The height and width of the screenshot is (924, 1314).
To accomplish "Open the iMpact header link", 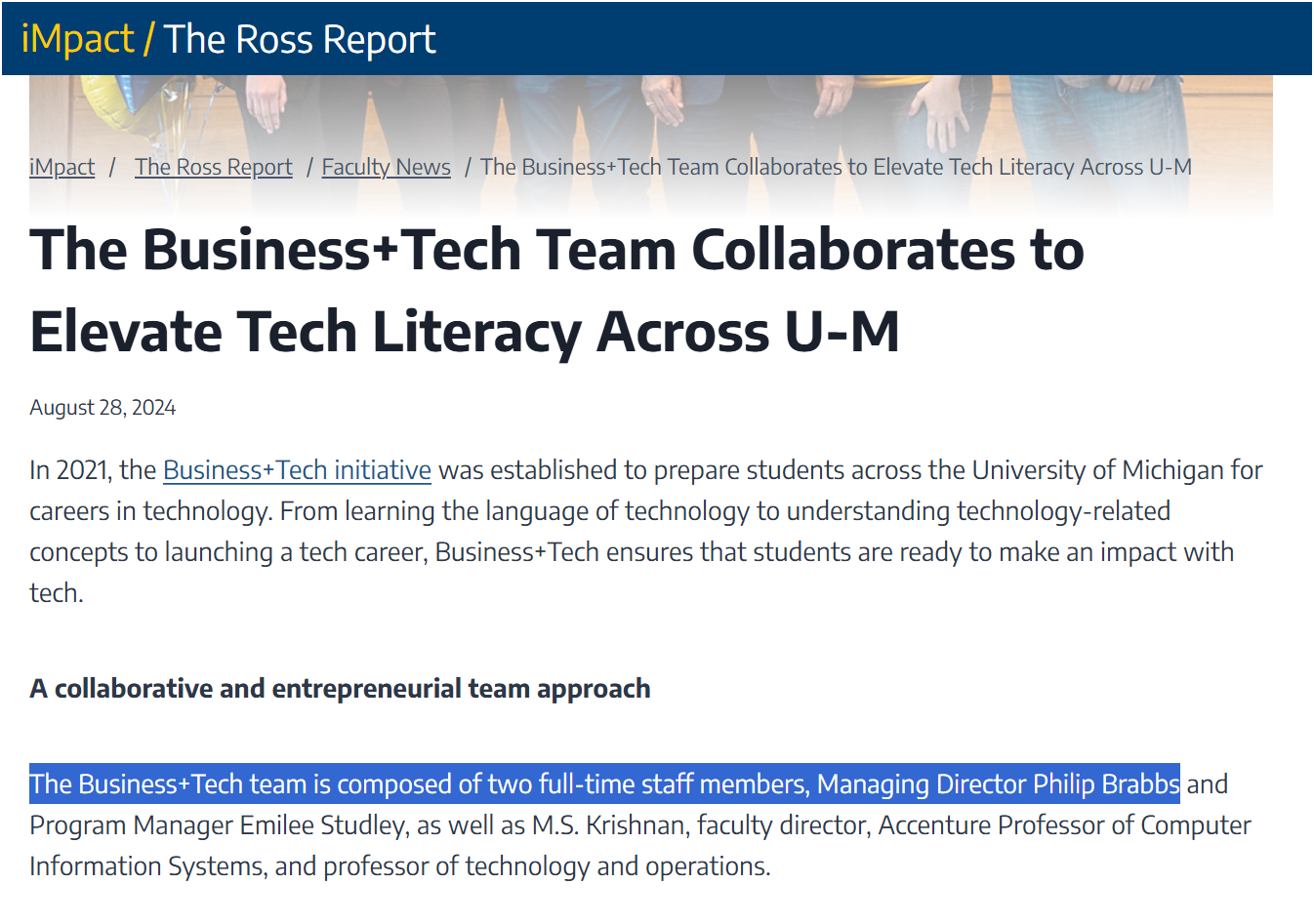I will (77, 39).
